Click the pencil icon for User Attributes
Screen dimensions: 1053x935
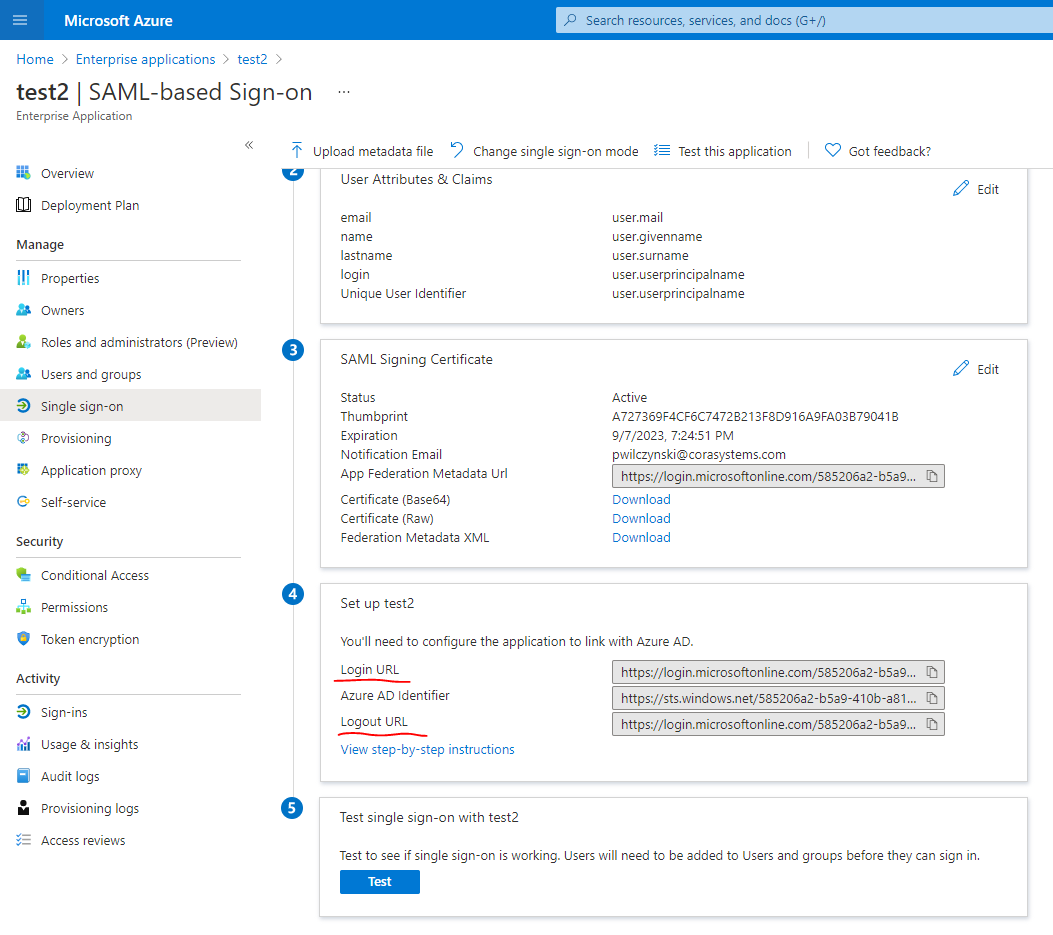click(961, 189)
